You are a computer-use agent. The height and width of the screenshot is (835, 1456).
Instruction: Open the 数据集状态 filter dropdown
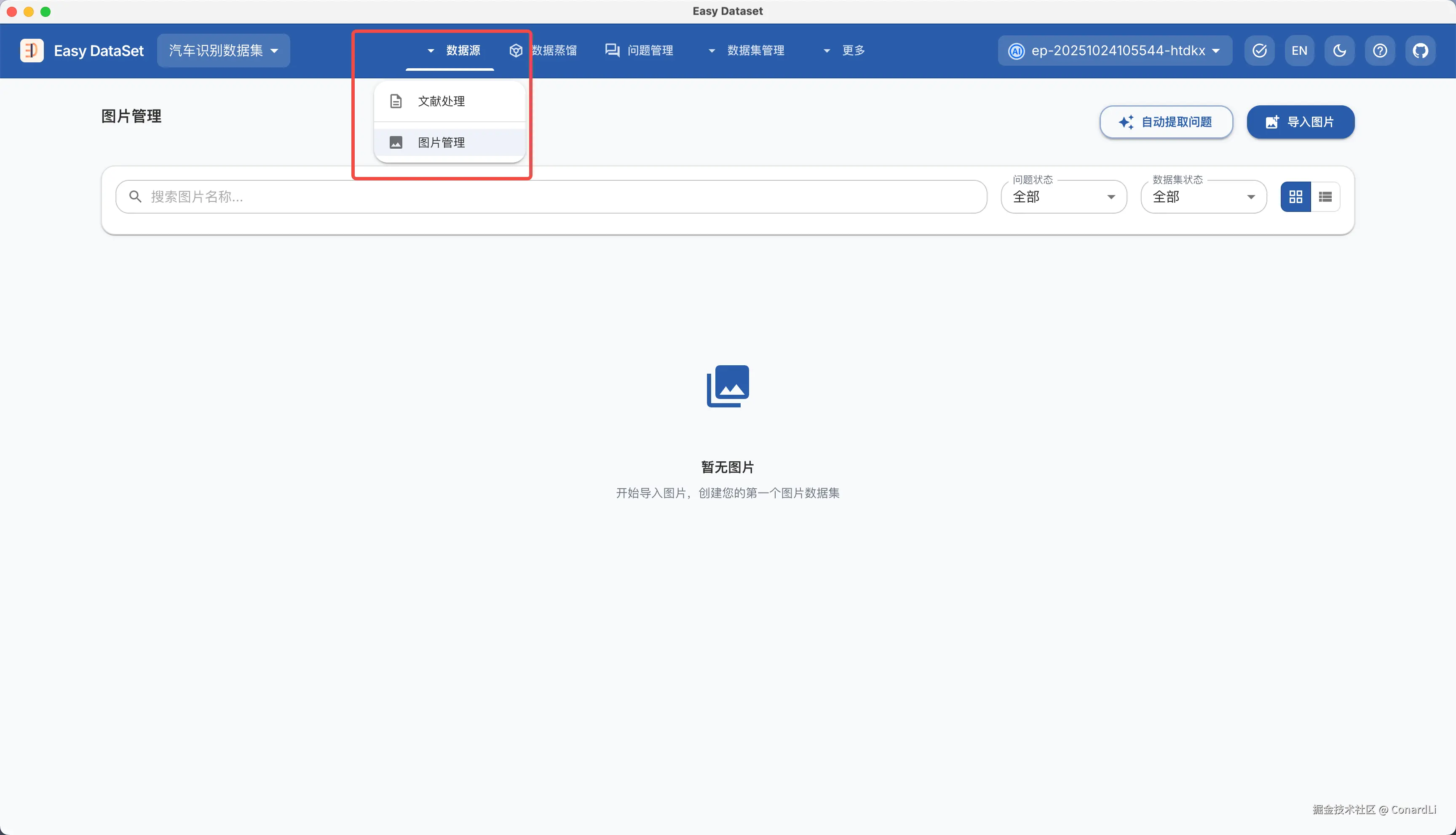(1203, 197)
